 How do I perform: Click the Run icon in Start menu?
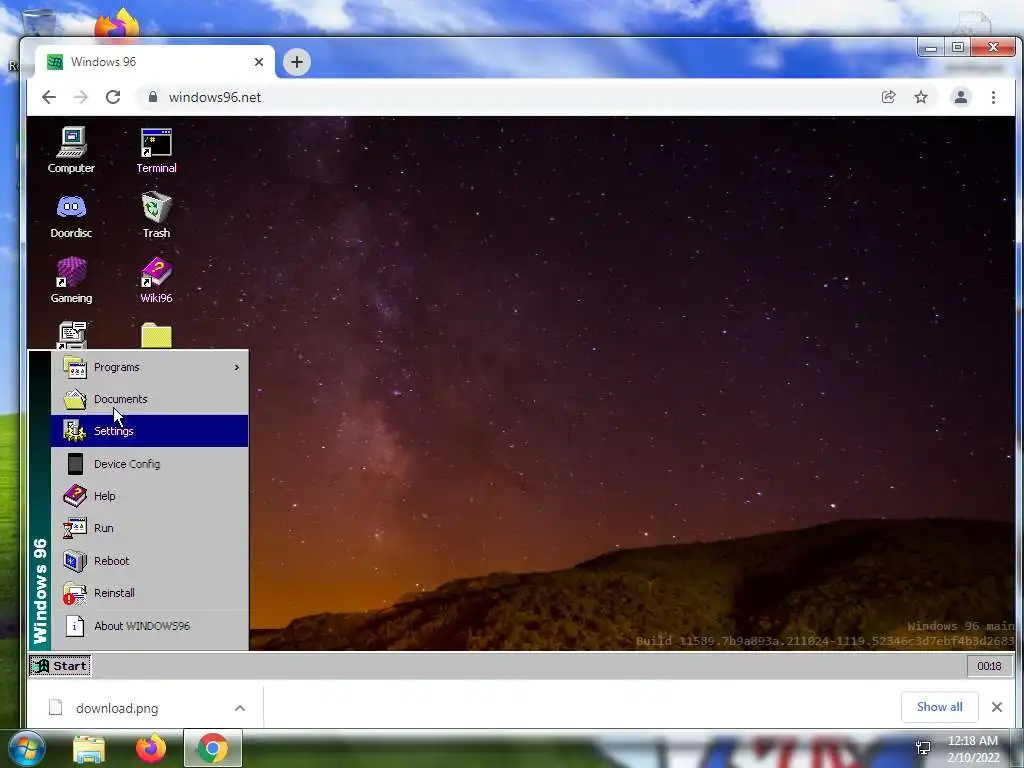[75, 528]
